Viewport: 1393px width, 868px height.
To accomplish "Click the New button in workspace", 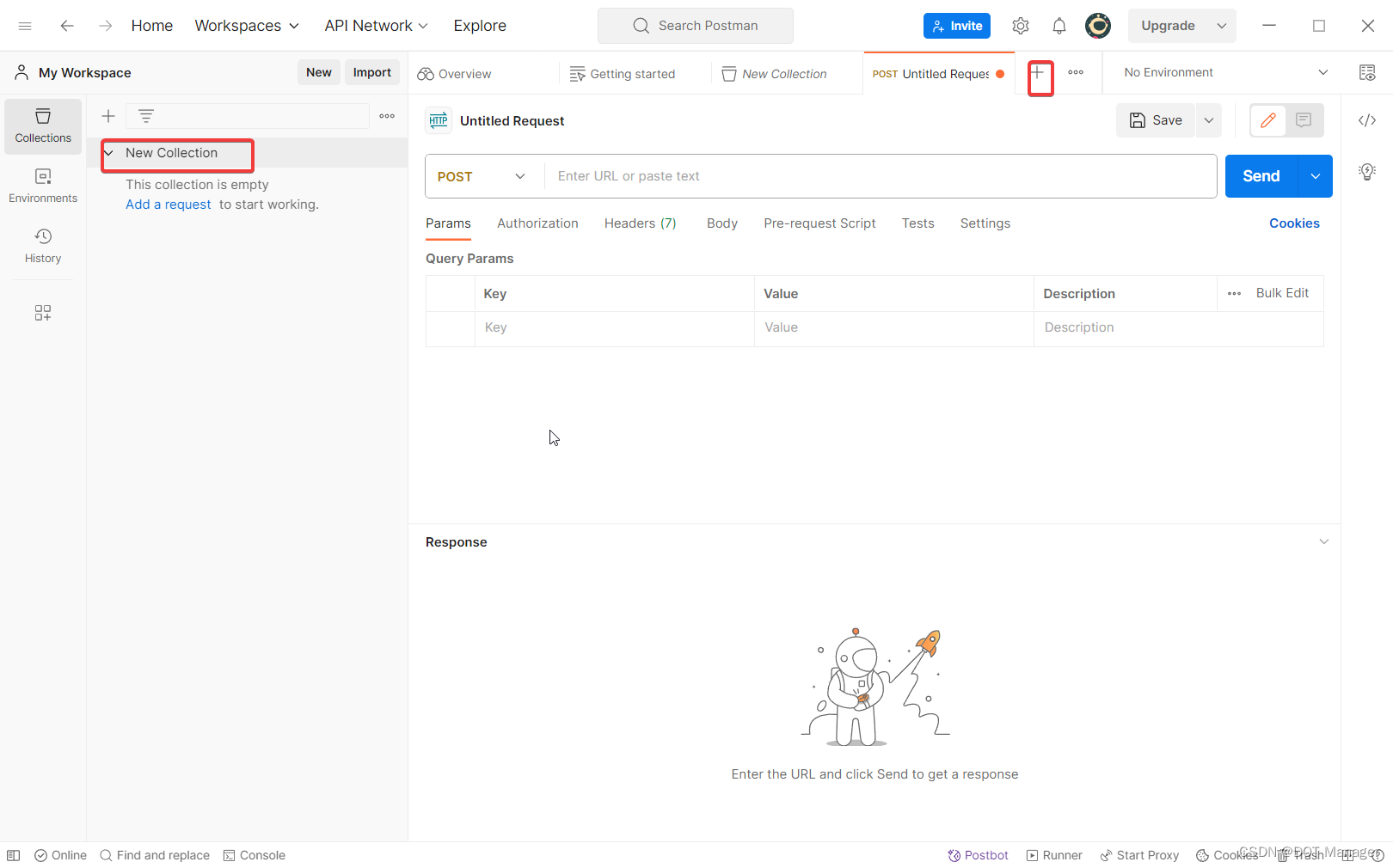I will click(319, 72).
